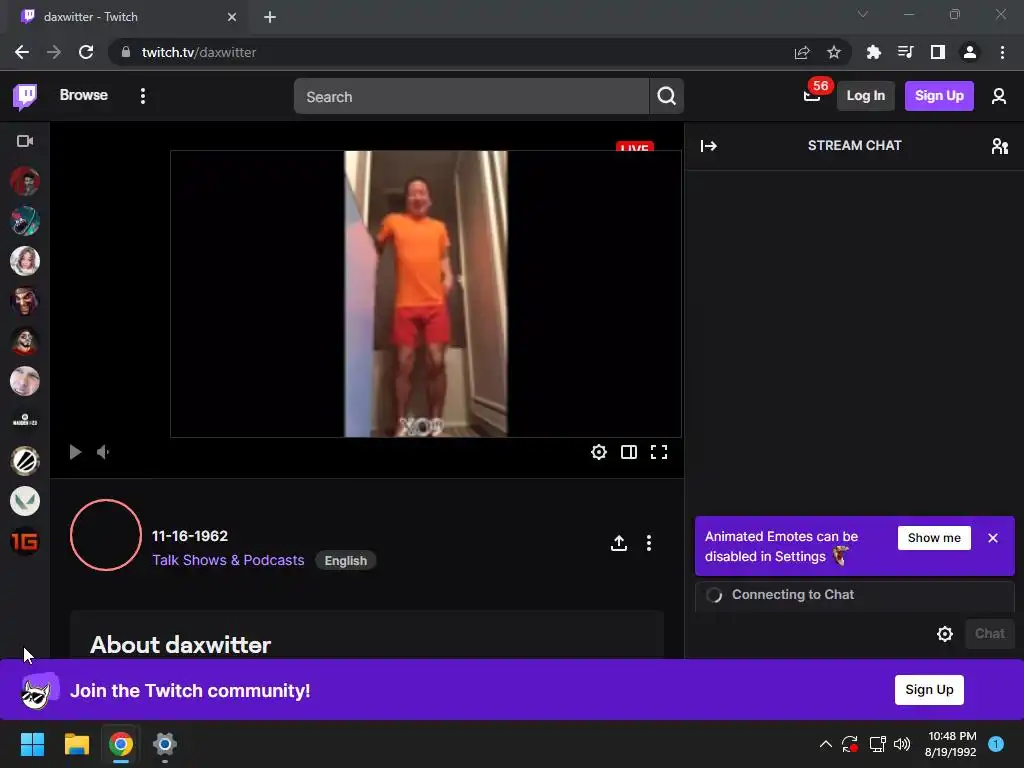The width and height of the screenshot is (1024, 768).
Task: Open File Explorer from the taskbar
Action: (76, 744)
